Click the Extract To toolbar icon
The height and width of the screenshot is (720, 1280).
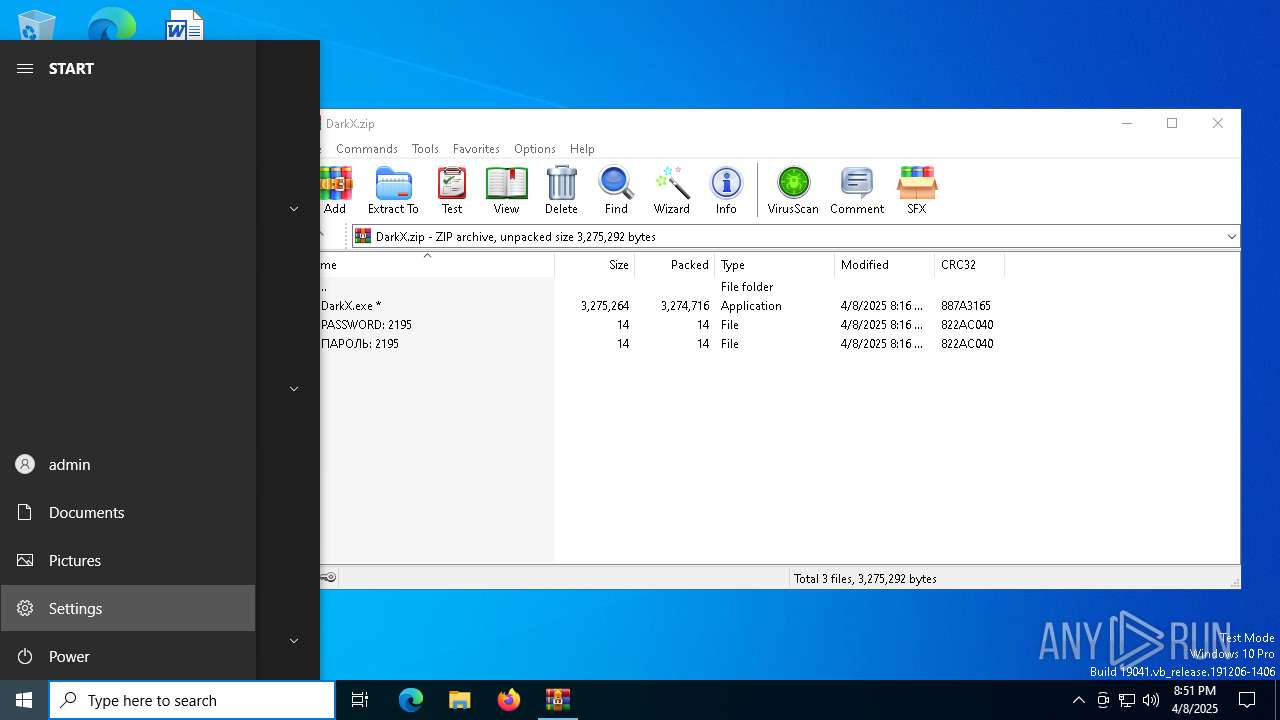point(393,190)
